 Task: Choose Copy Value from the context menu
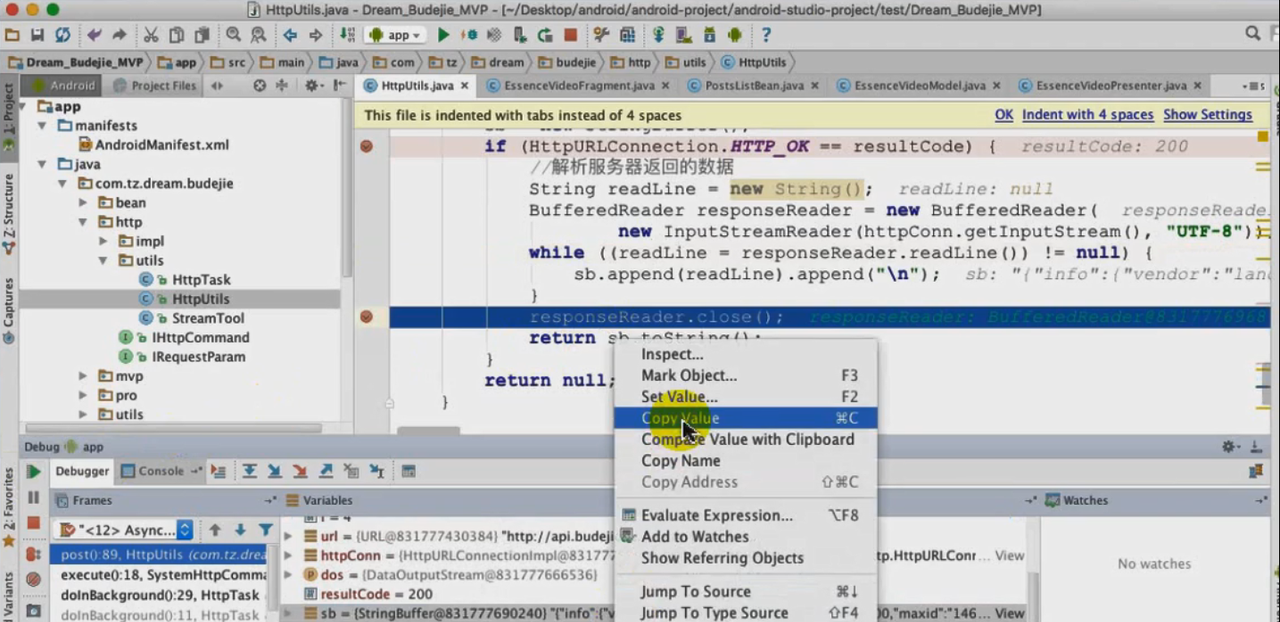(x=680, y=418)
